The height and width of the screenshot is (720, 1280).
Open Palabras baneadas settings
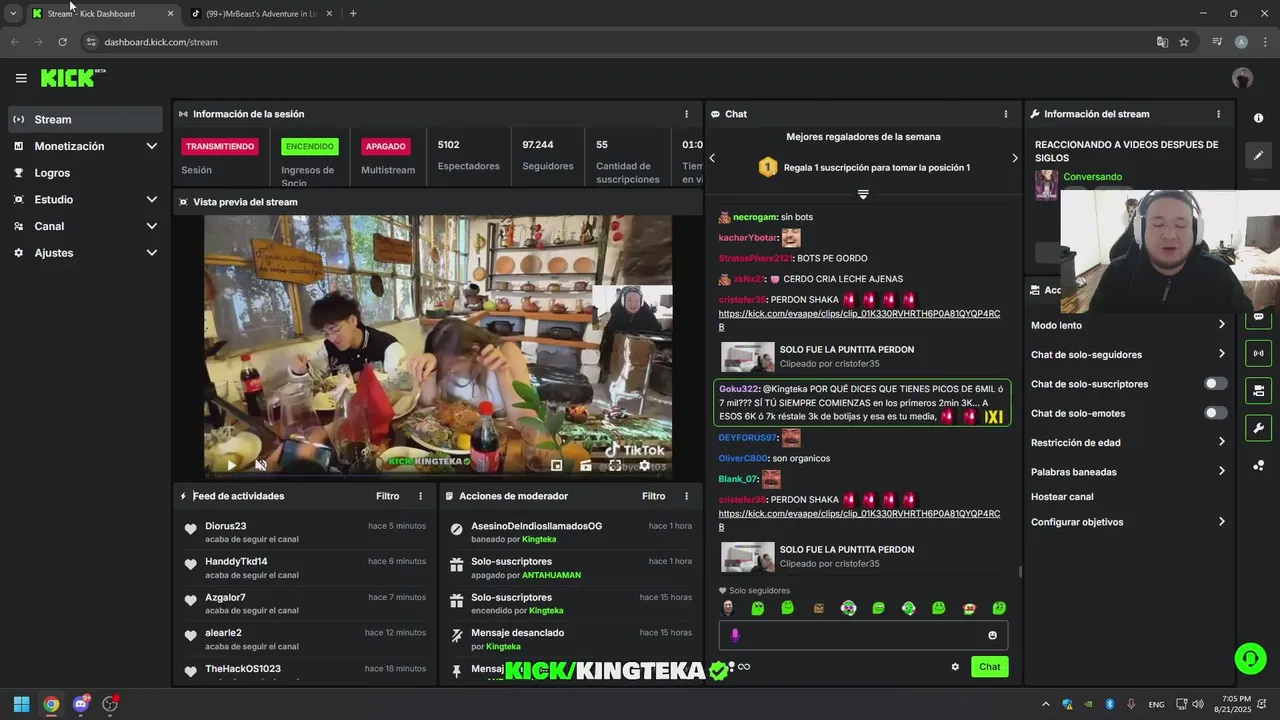1128,472
